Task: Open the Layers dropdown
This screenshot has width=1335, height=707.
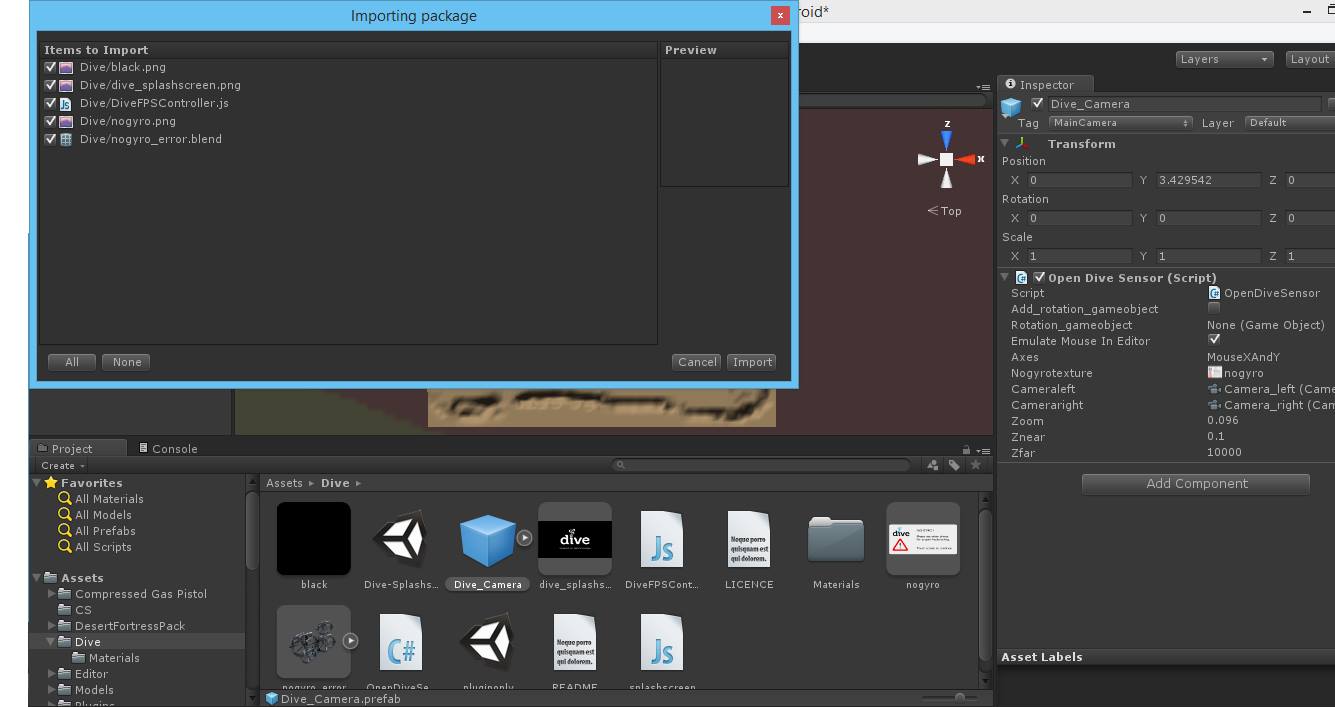Action: click(x=1224, y=59)
